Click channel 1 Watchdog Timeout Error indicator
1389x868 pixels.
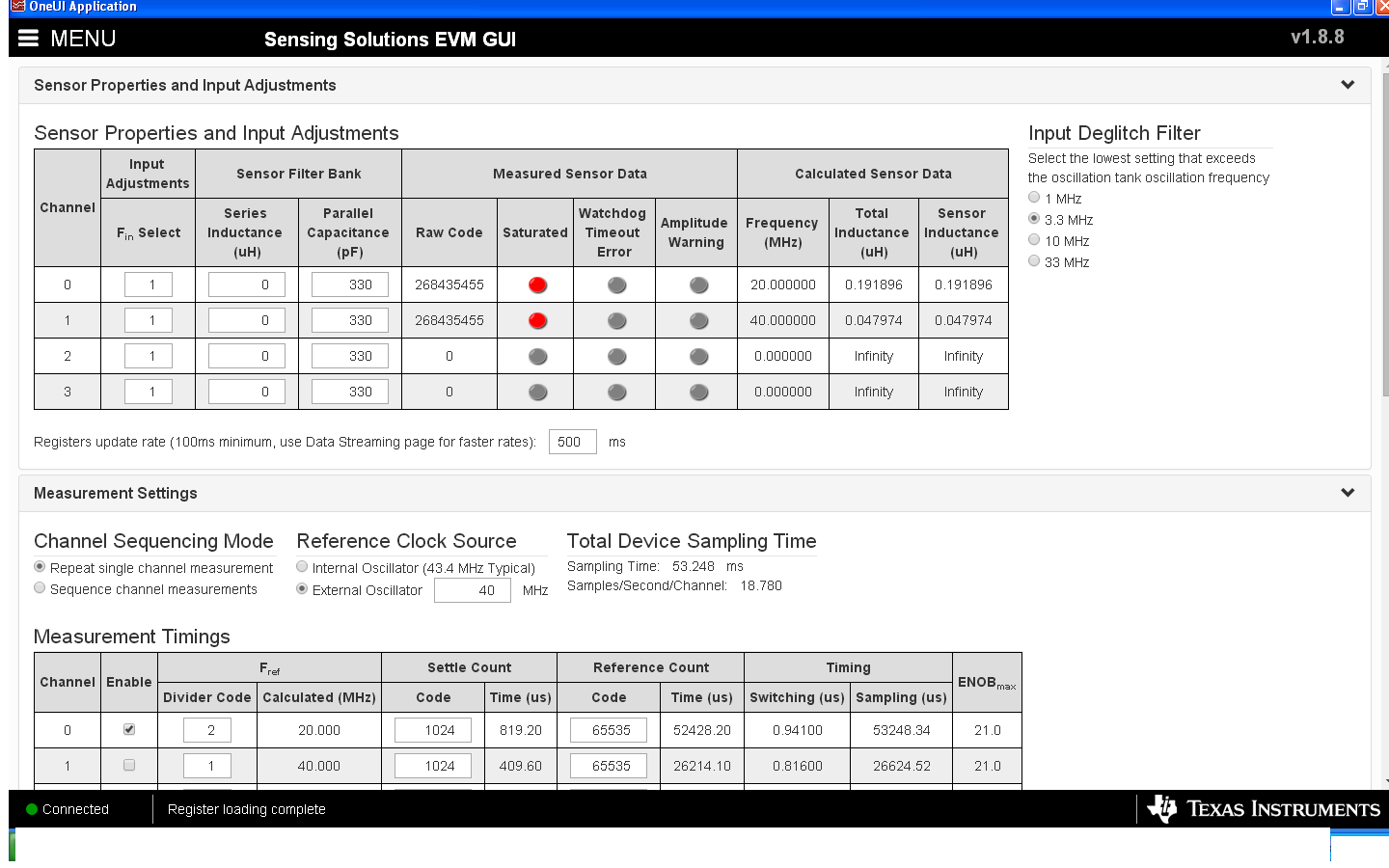point(617,320)
